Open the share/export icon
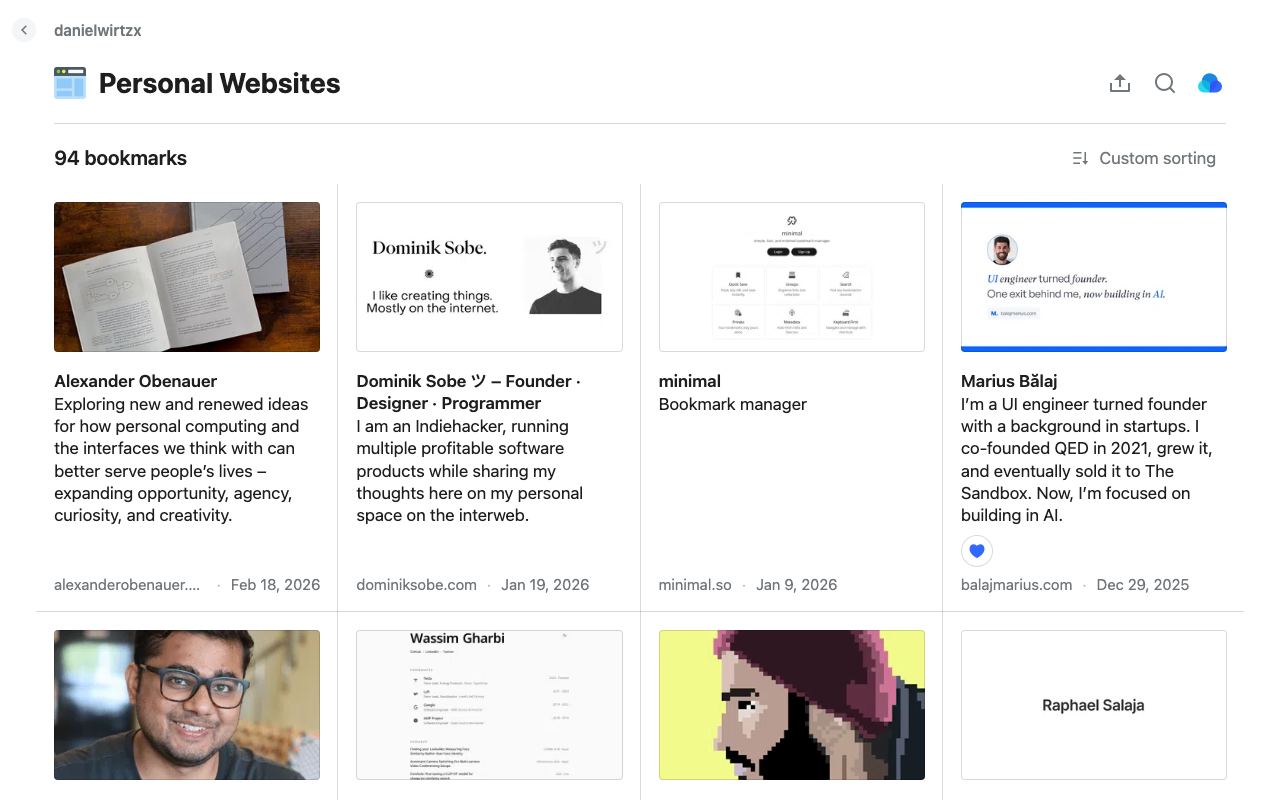Viewport: 1280px width, 800px height. pos(1120,83)
